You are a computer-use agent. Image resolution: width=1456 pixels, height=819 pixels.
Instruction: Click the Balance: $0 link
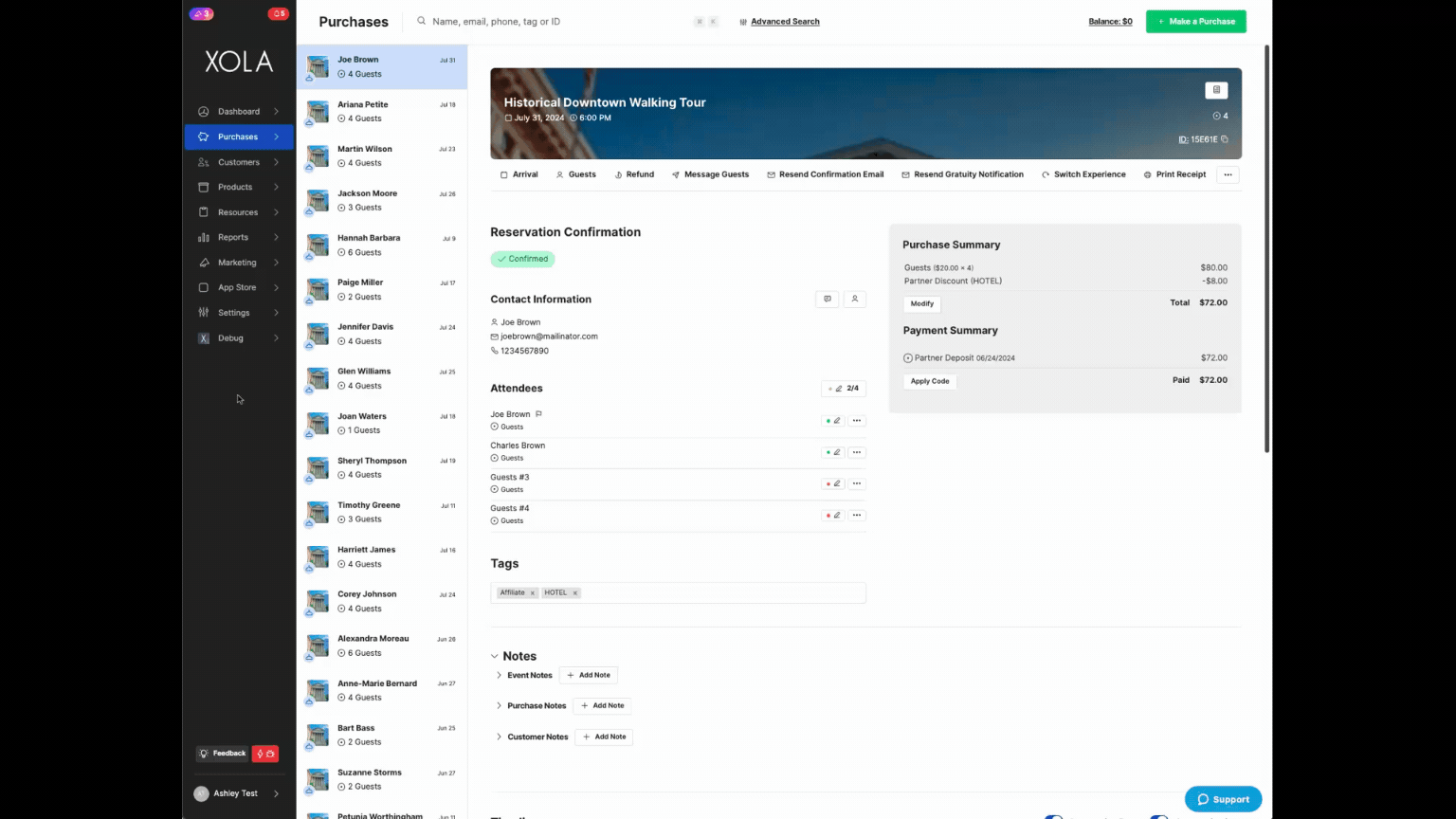(x=1110, y=21)
